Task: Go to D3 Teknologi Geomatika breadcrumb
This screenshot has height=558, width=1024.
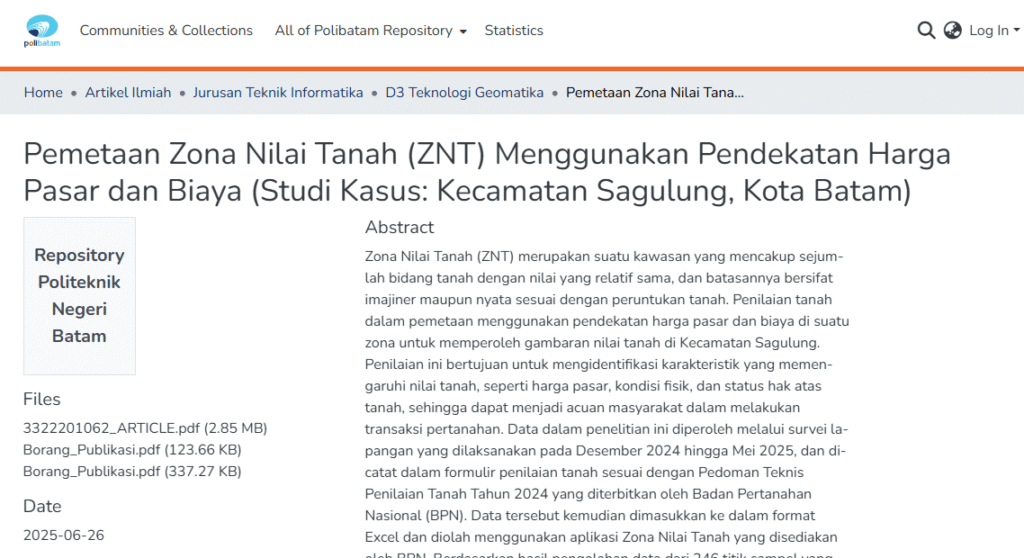Action: (464, 93)
